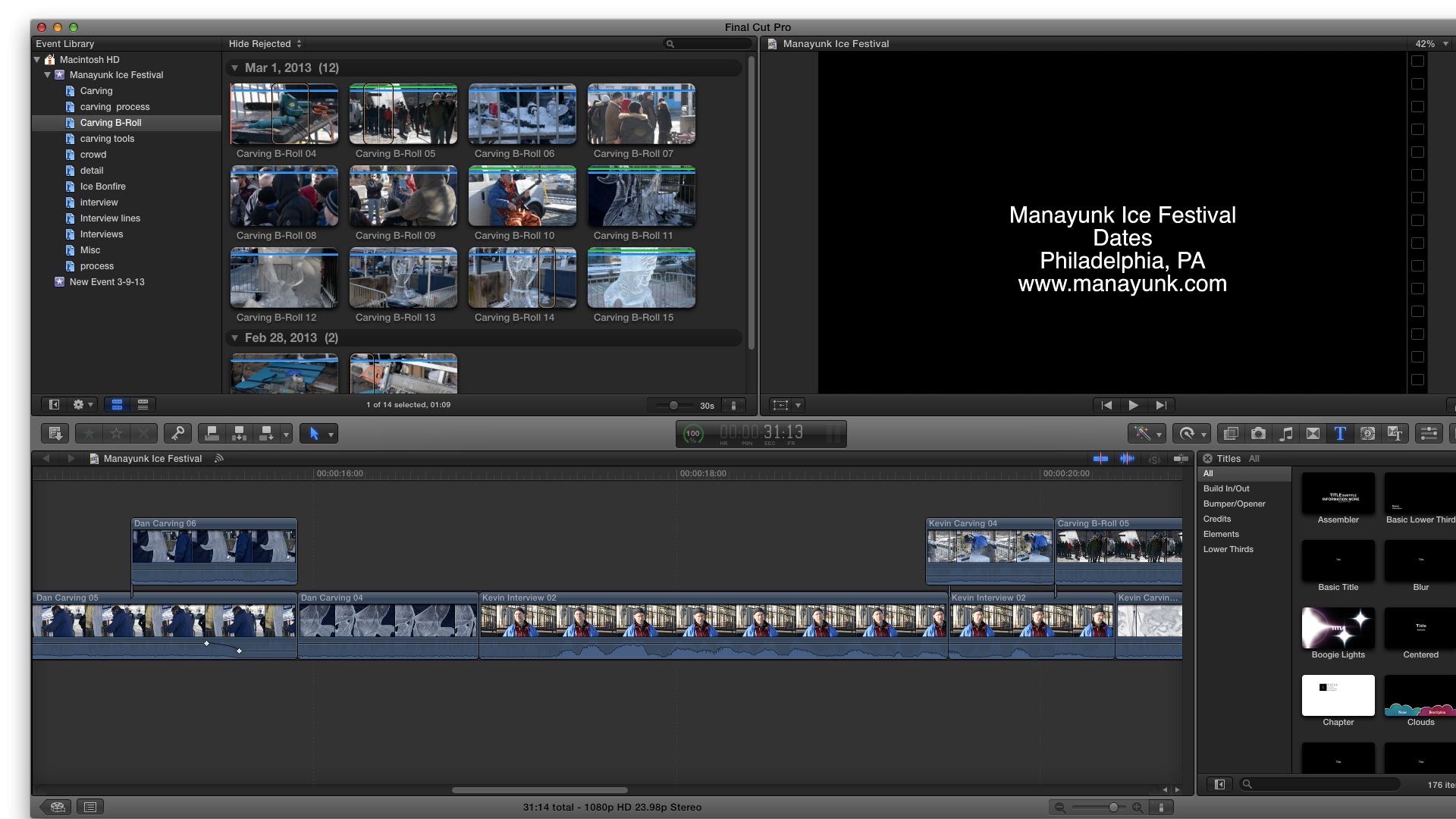Open the Keyword Editor with the key icon
The image size is (1456, 819).
(x=177, y=434)
